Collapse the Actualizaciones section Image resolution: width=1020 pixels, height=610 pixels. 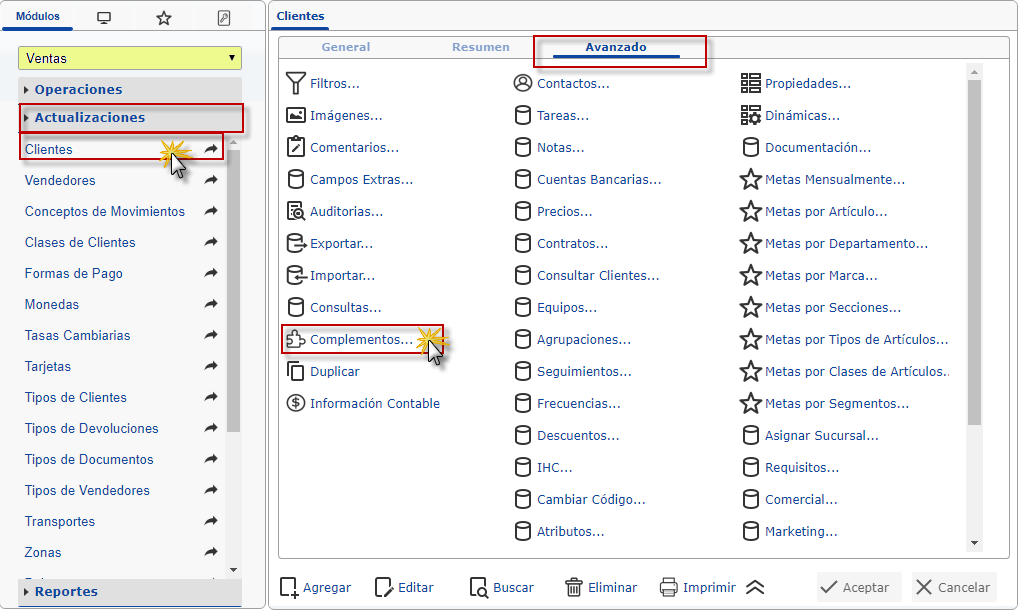(x=130, y=118)
